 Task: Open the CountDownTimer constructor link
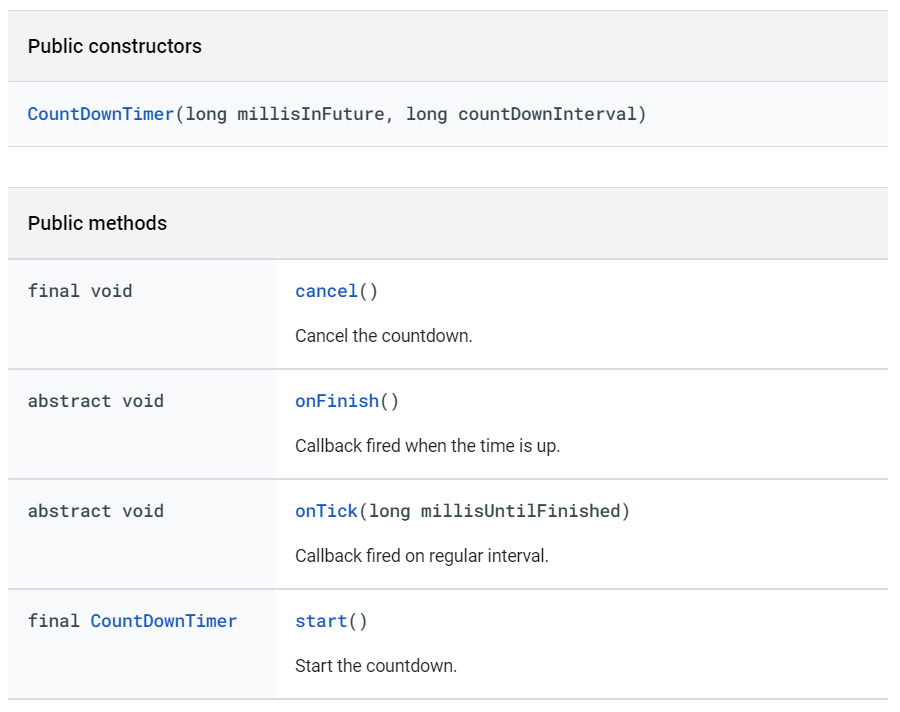coord(101,114)
